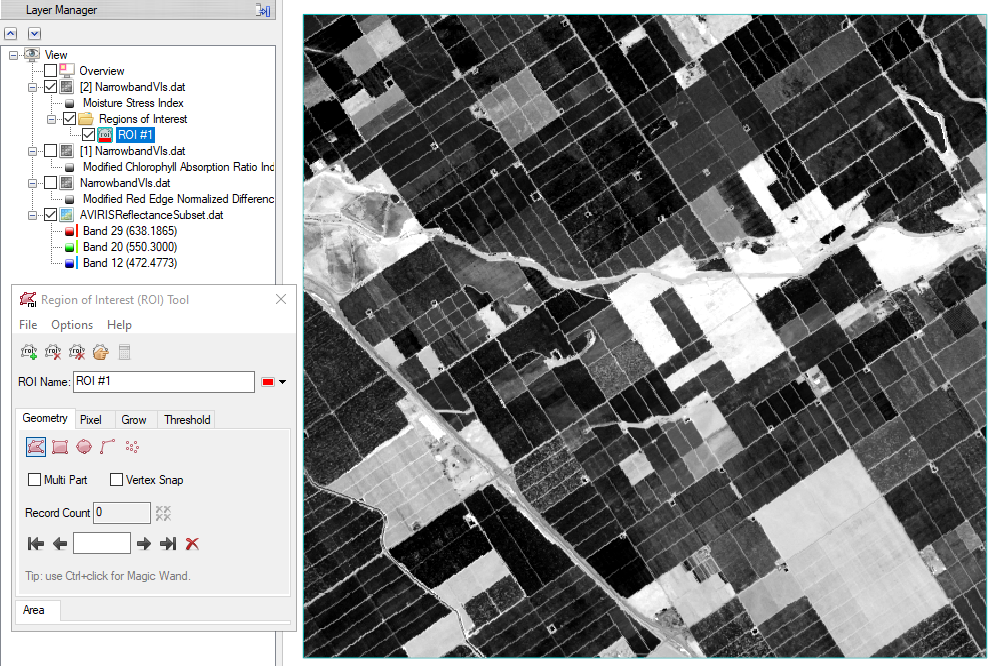This screenshot has height=666, width=993.
Task: Enable the Multi Part checkbox
Action: point(35,480)
